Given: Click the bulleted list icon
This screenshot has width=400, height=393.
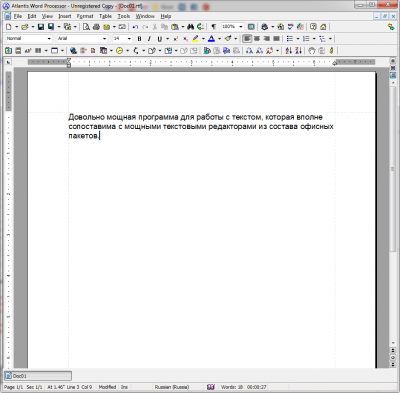Looking at the screenshot, I should (x=290, y=39).
